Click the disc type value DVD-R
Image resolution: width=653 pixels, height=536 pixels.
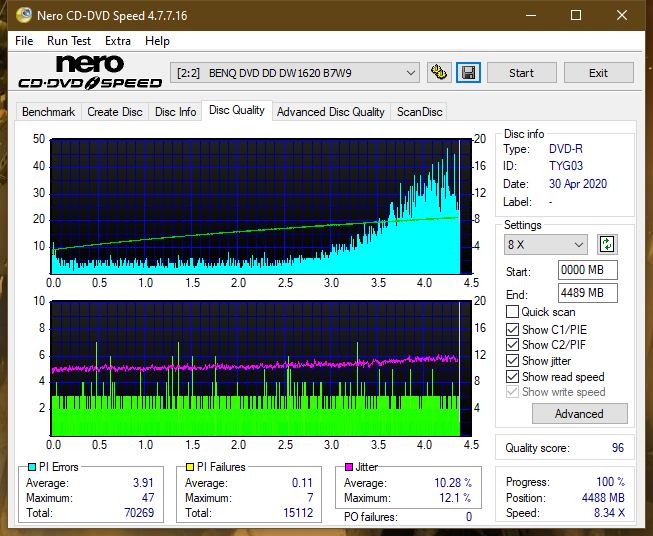coord(566,149)
